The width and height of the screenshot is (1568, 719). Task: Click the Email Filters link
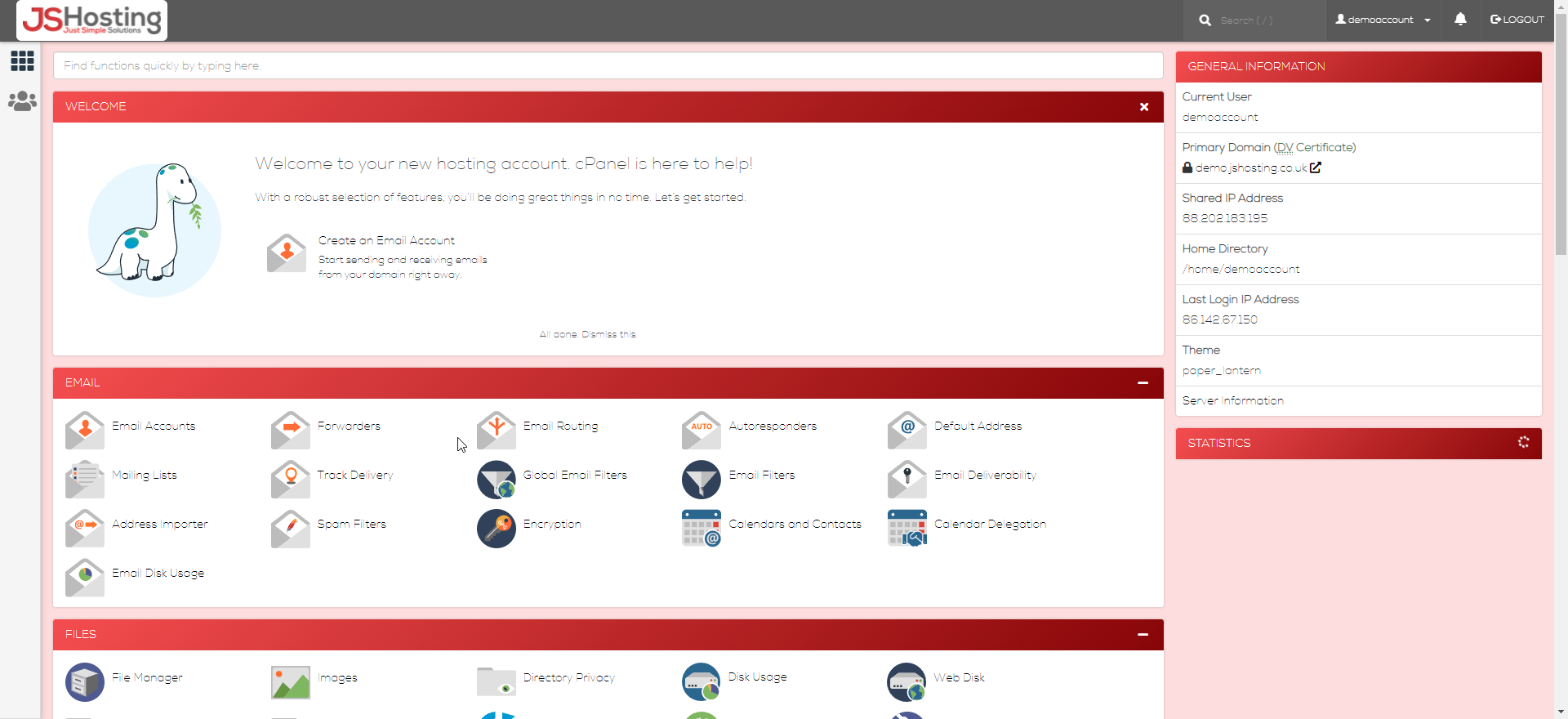point(762,475)
